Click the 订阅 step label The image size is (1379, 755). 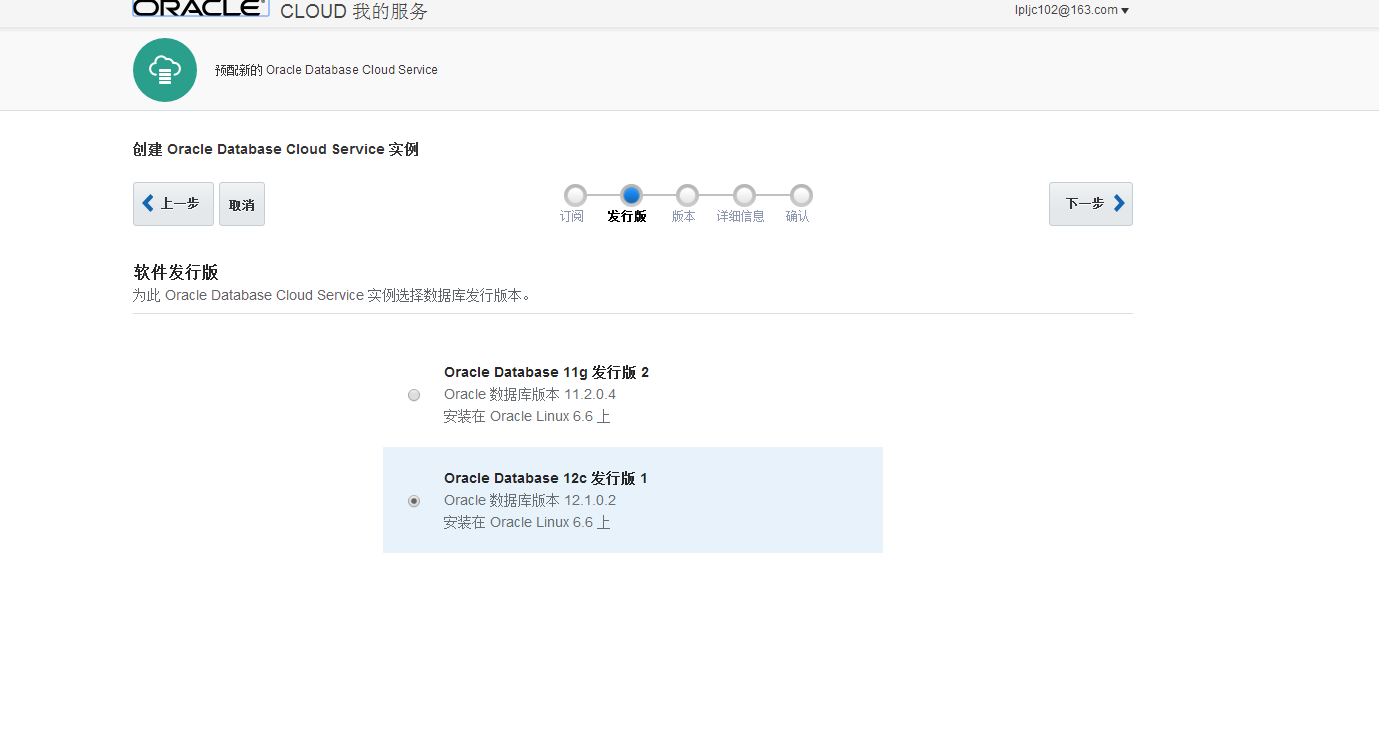point(572,216)
